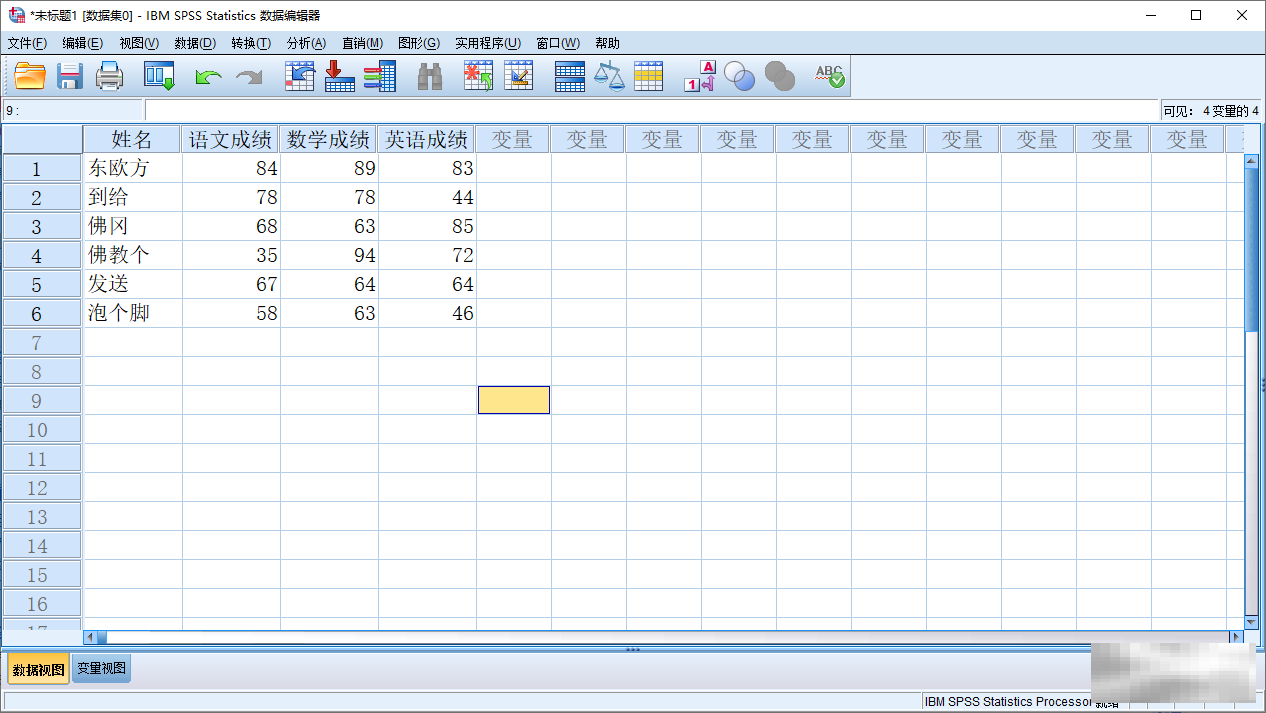Select the 数学成绩 column header
Image resolution: width=1266 pixels, height=713 pixels.
tap(329, 139)
